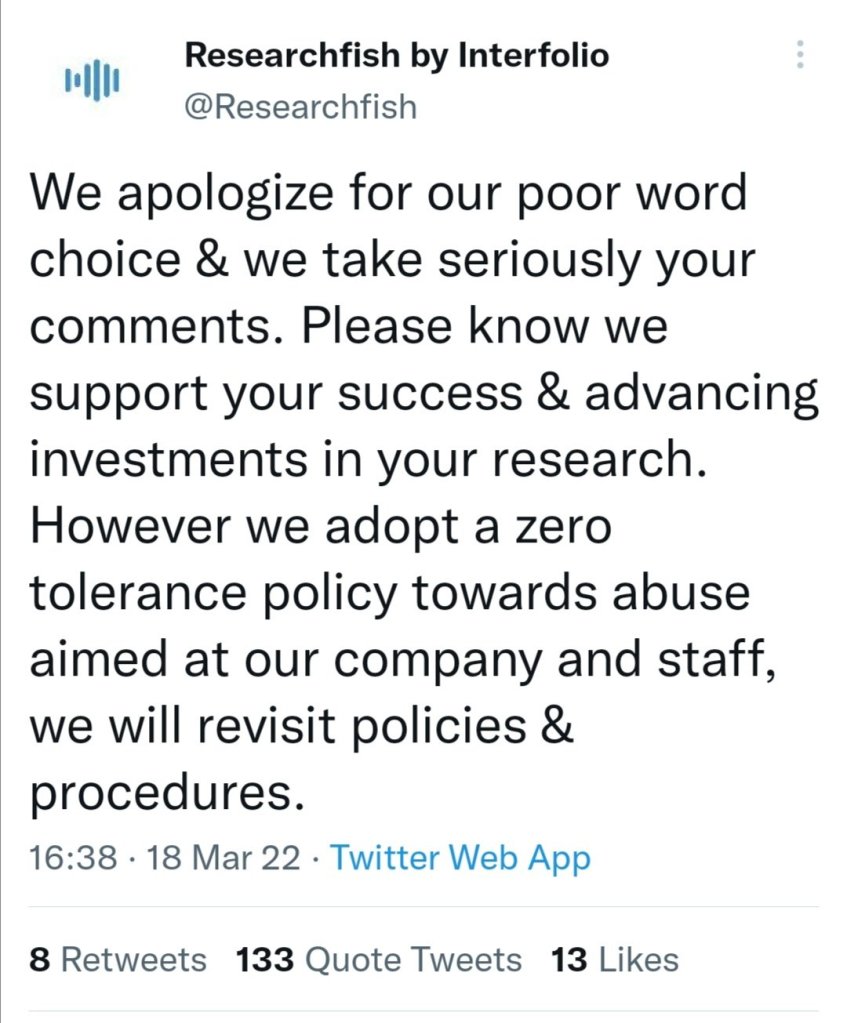This screenshot has height=1023, width=847.
Task: Click the "investments in your research." line
Action: [369, 460]
